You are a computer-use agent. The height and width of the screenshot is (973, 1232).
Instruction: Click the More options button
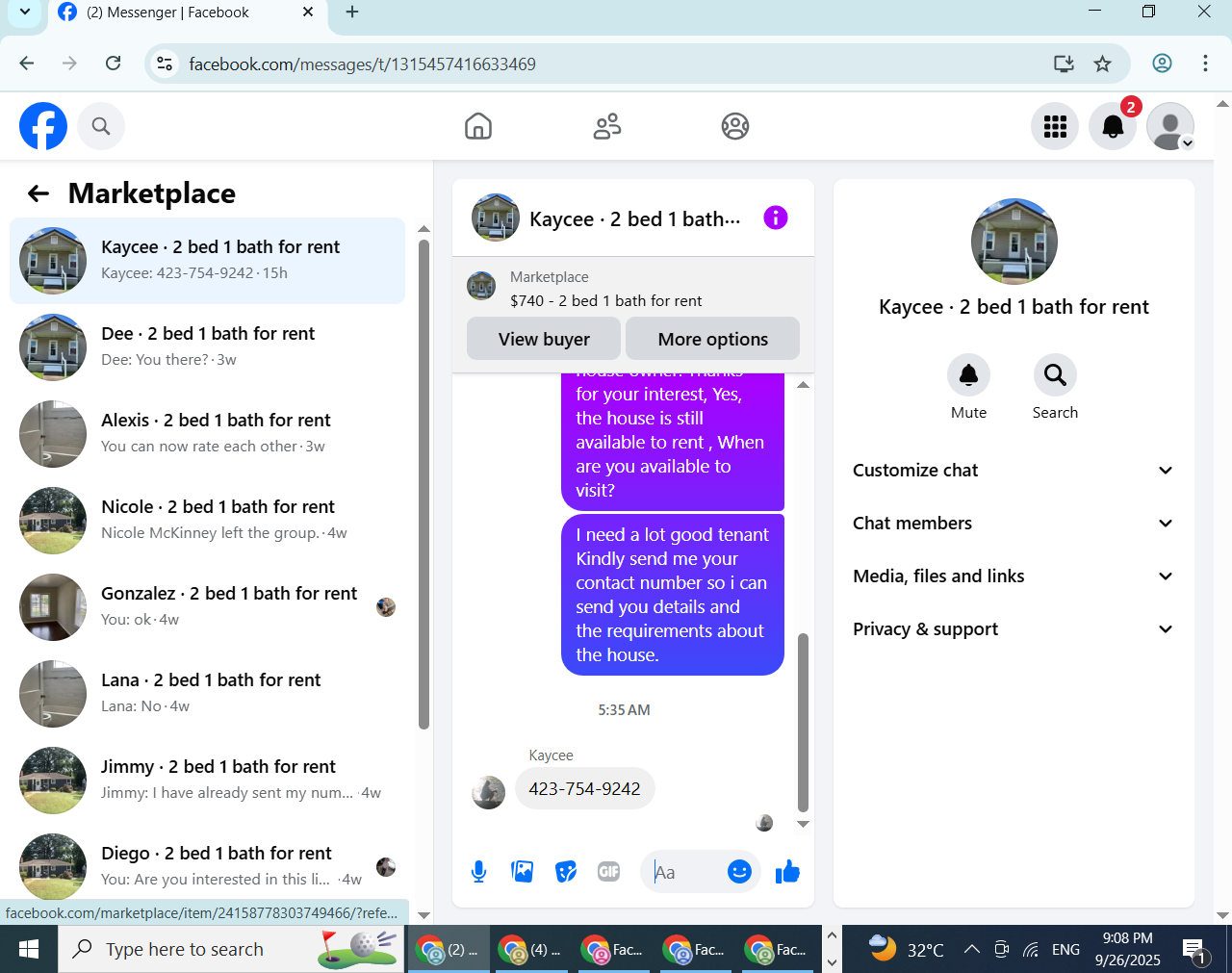pyautogui.click(x=712, y=339)
